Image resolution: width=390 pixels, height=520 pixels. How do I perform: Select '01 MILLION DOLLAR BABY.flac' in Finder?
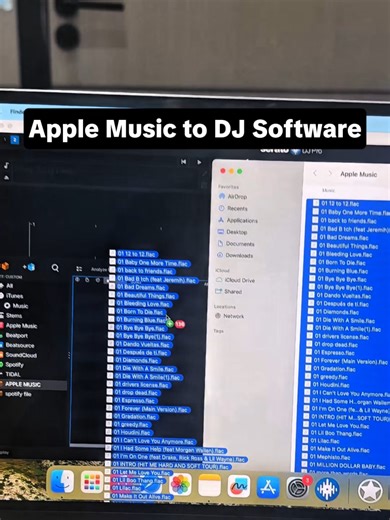[347, 466]
